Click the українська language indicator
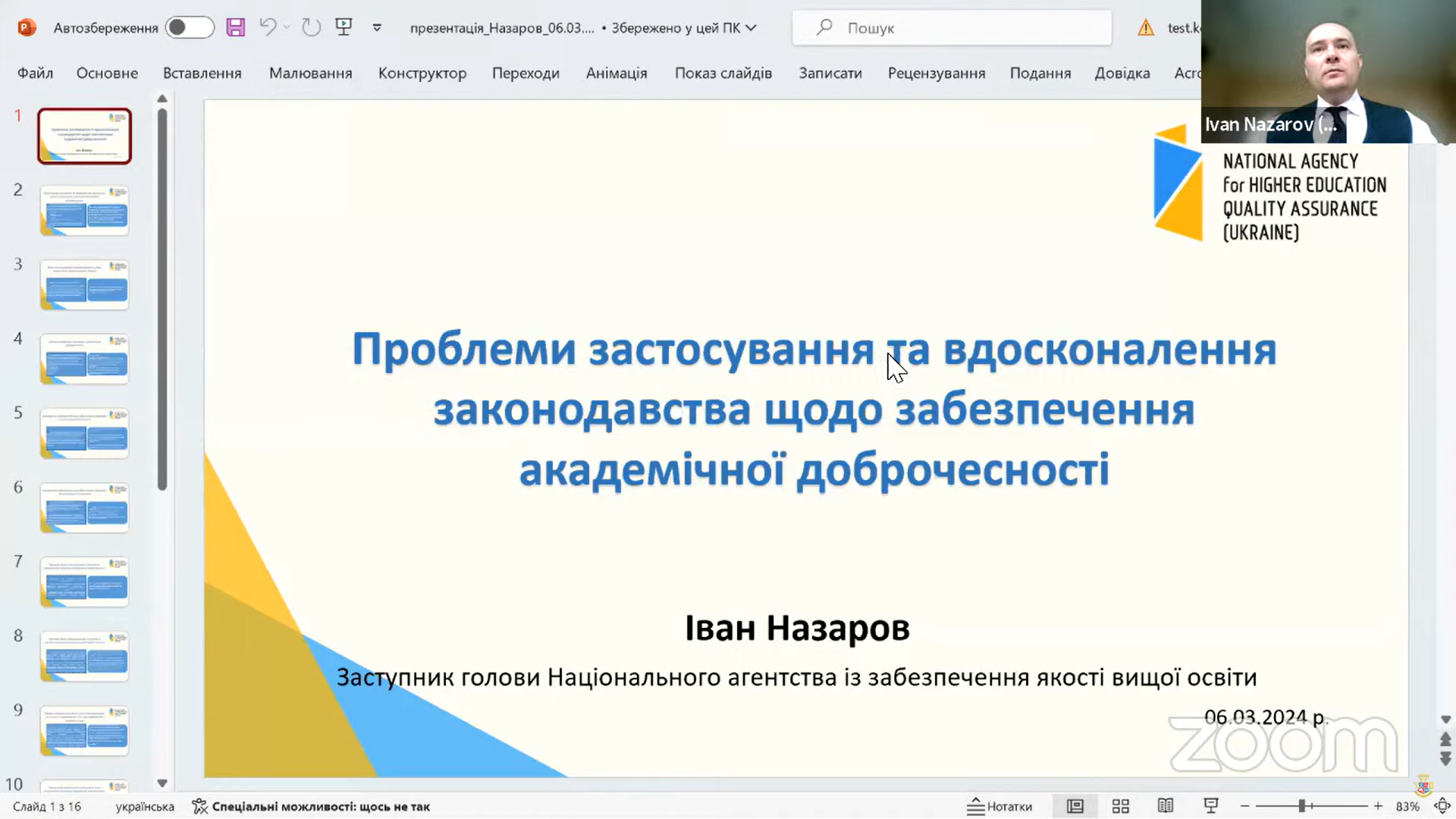 tap(145, 806)
